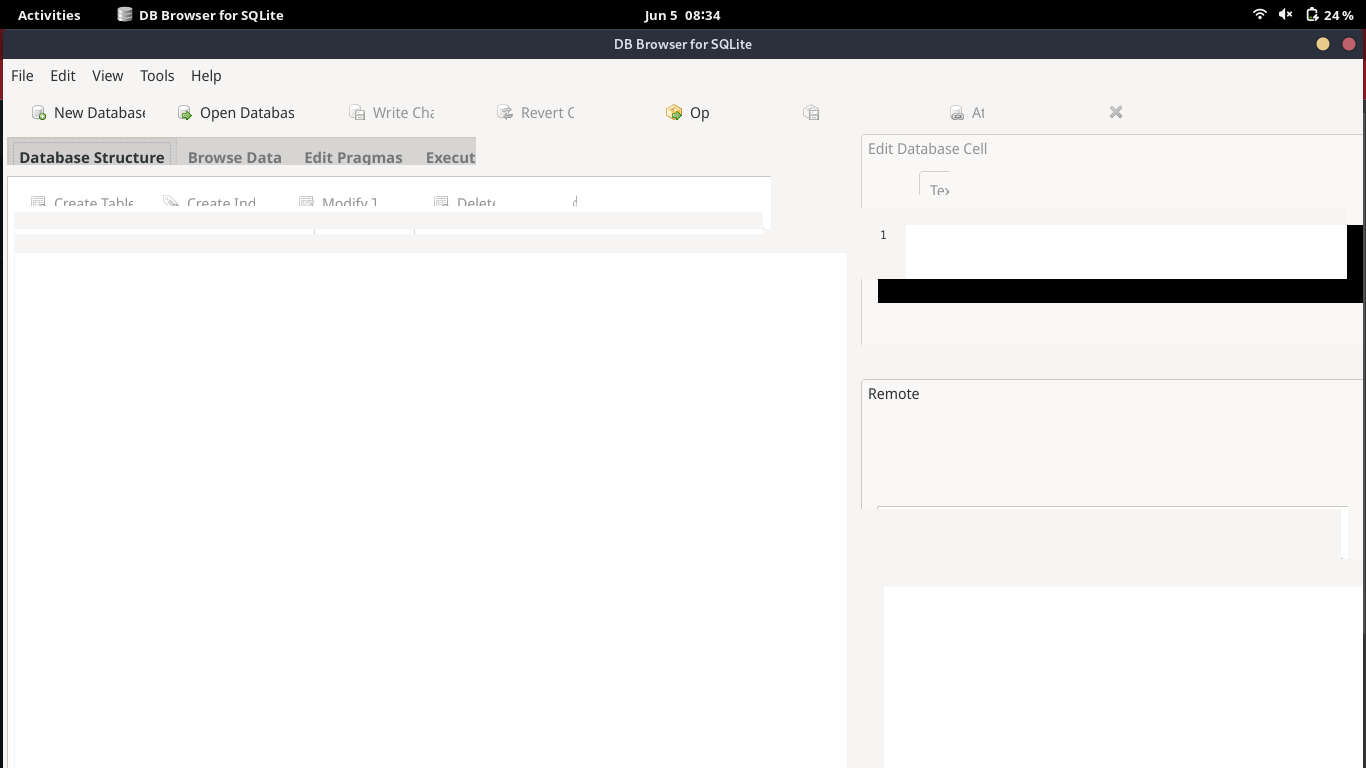Open the File menu
Viewport: 1366px width, 768px height.
pyautogui.click(x=22, y=76)
